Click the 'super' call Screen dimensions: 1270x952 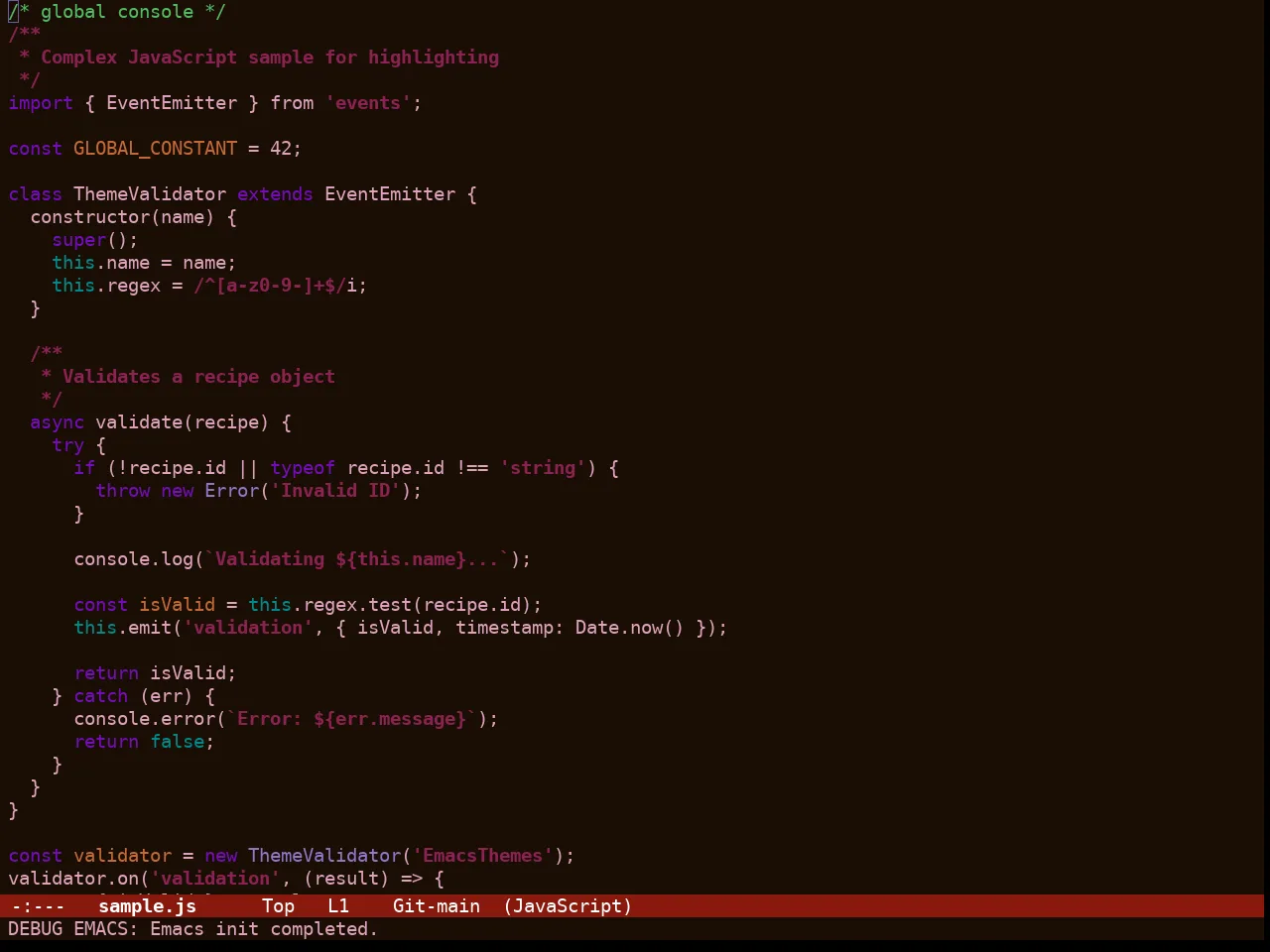coord(79,240)
